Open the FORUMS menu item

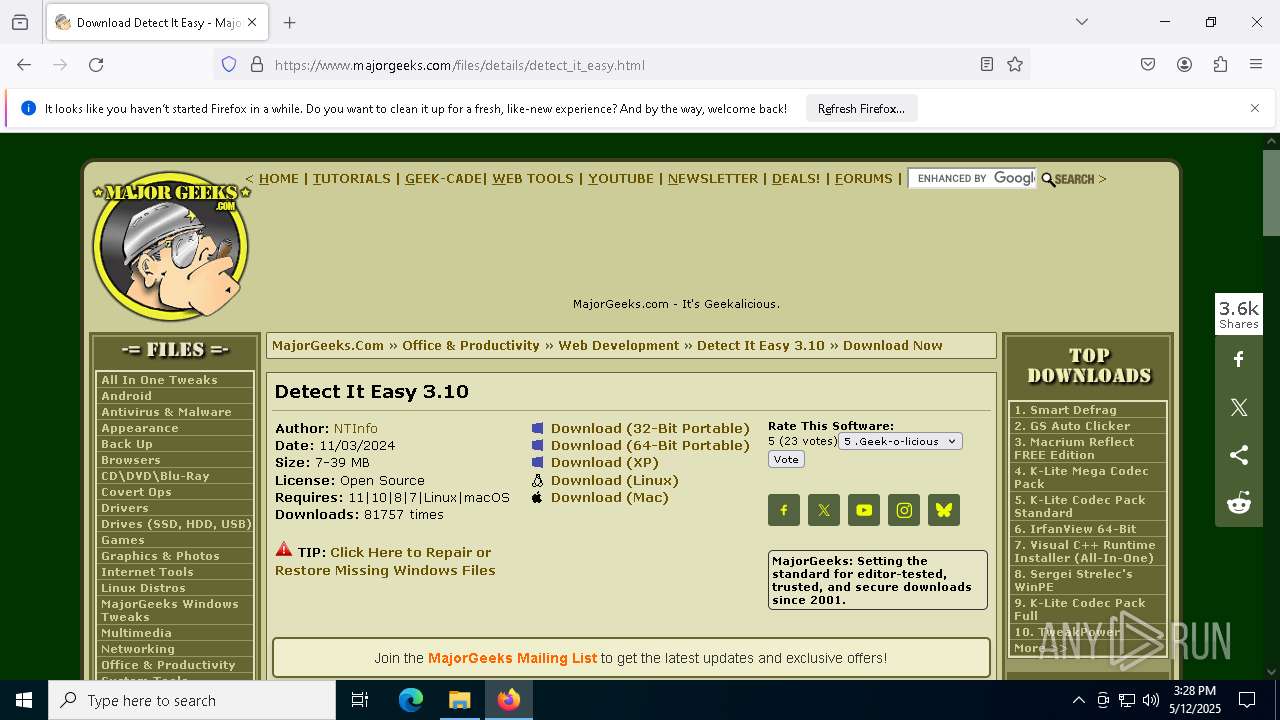click(x=864, y=179)
